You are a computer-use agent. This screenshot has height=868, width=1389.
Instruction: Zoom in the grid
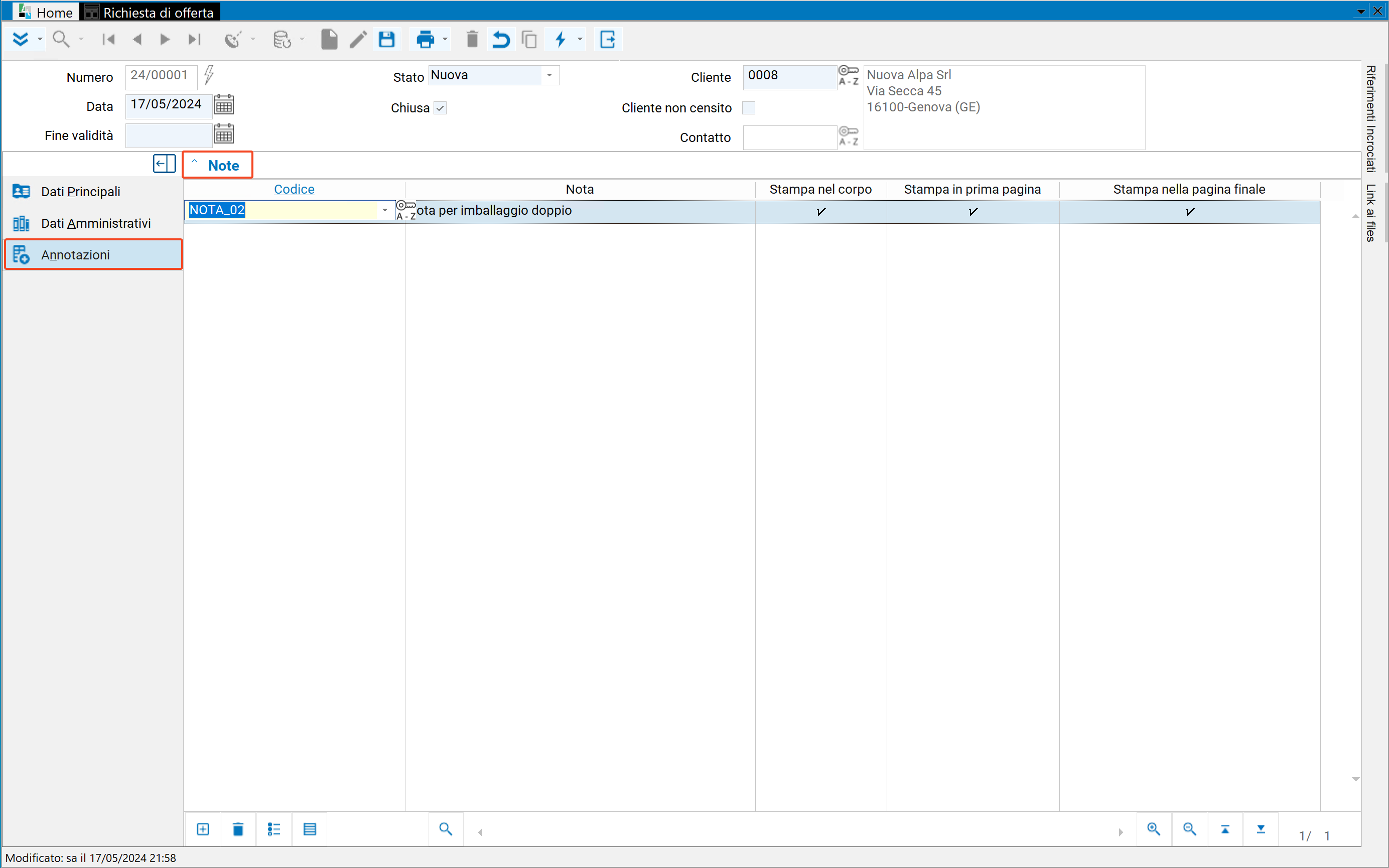click(x=1154, y=829)
